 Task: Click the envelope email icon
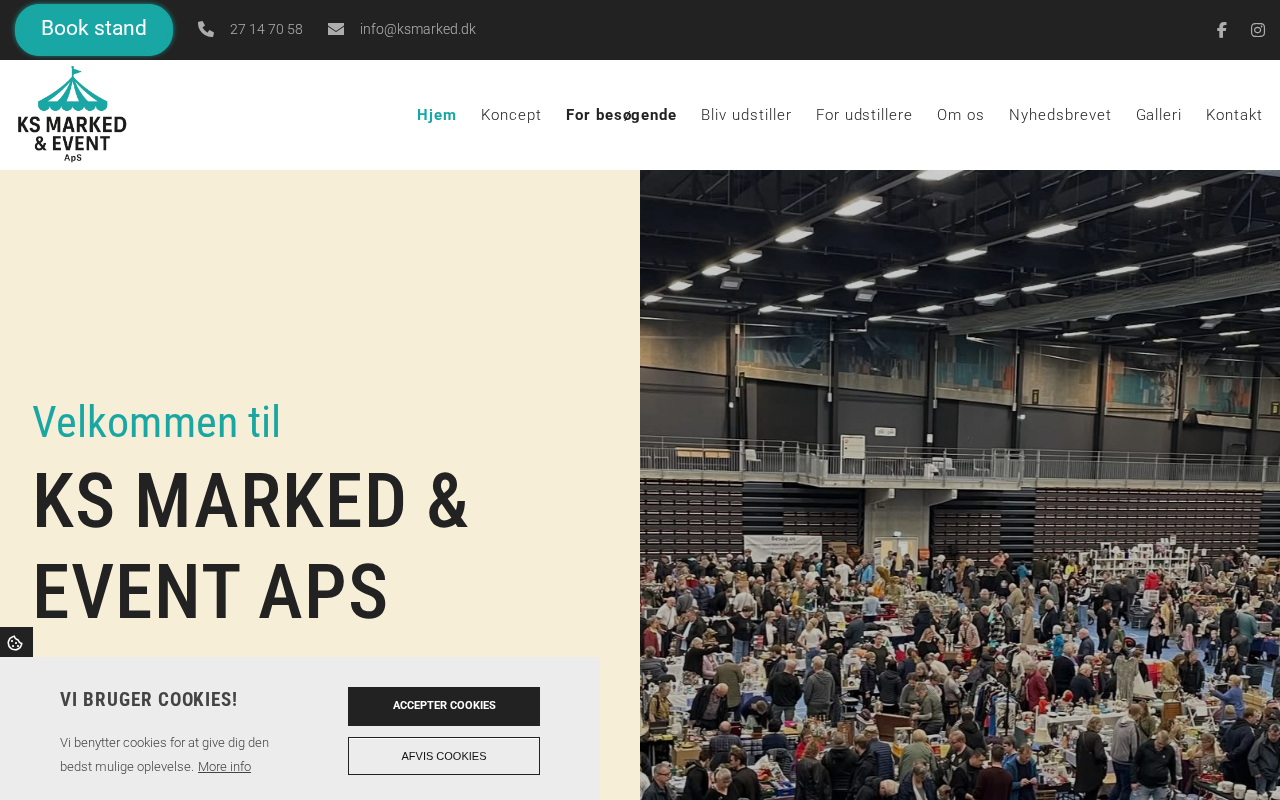click(336, 29)
